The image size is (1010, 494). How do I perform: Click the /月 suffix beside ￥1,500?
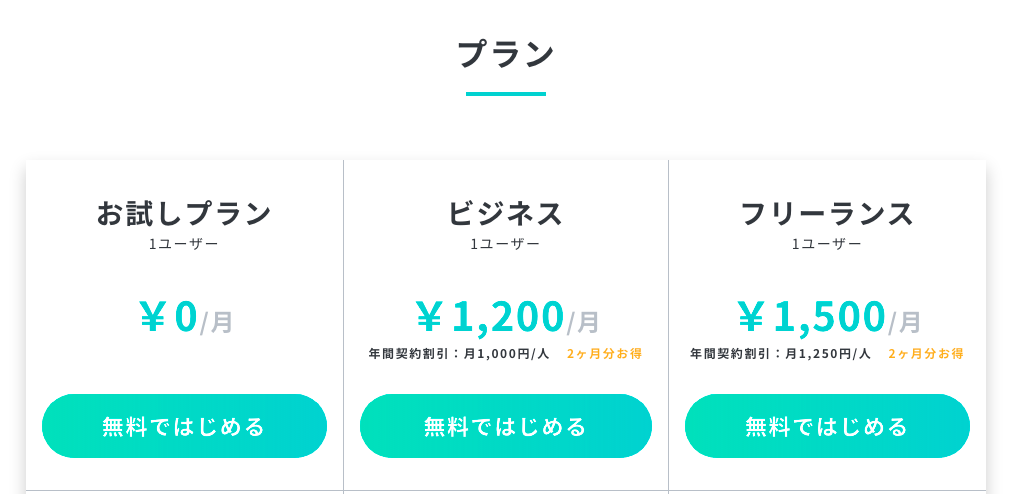click(x=904, y=321)
